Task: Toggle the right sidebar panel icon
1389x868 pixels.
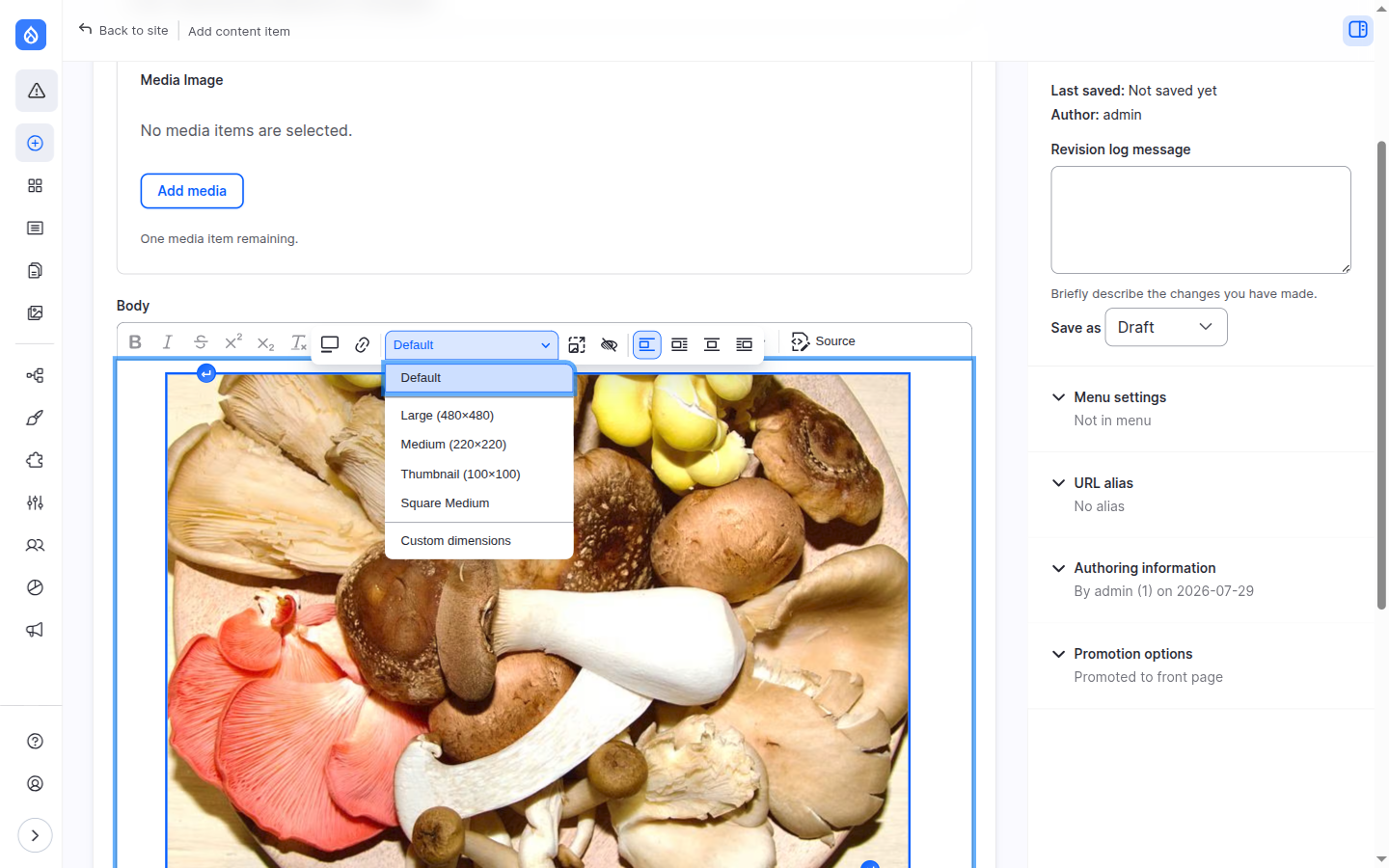Action: coord(1358,30)
